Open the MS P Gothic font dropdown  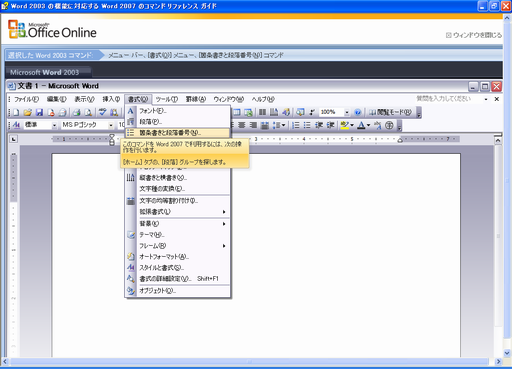pos(111,125)
